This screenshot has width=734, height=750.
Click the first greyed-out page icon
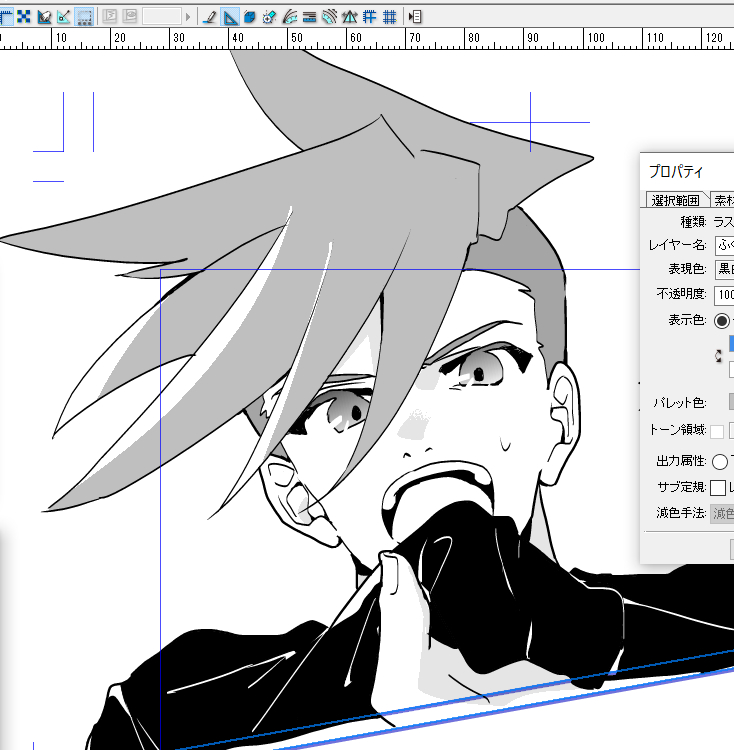(x=110, y=17)
